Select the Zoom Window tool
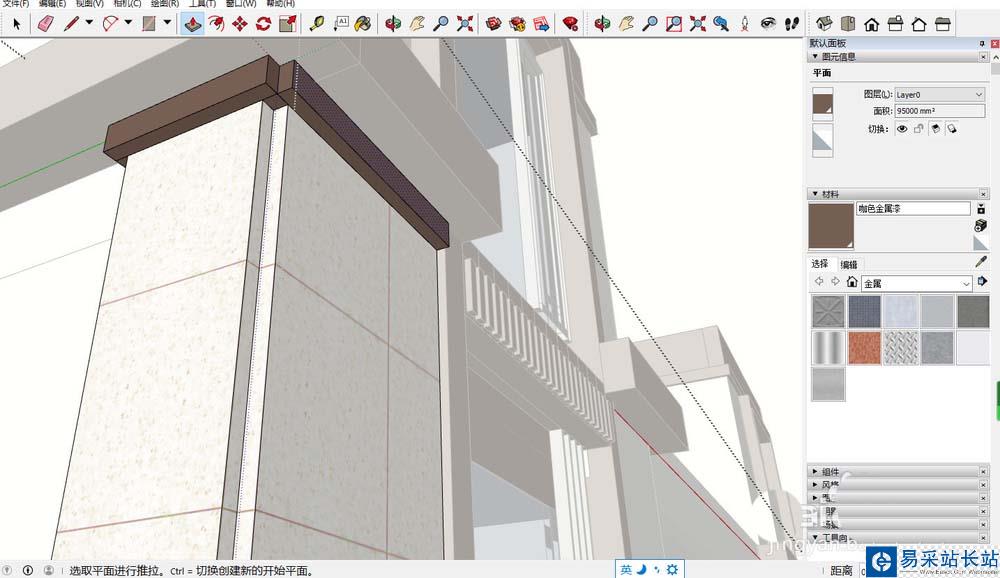Viewport: 1000px width, 578px height. (x=673, y=24)
